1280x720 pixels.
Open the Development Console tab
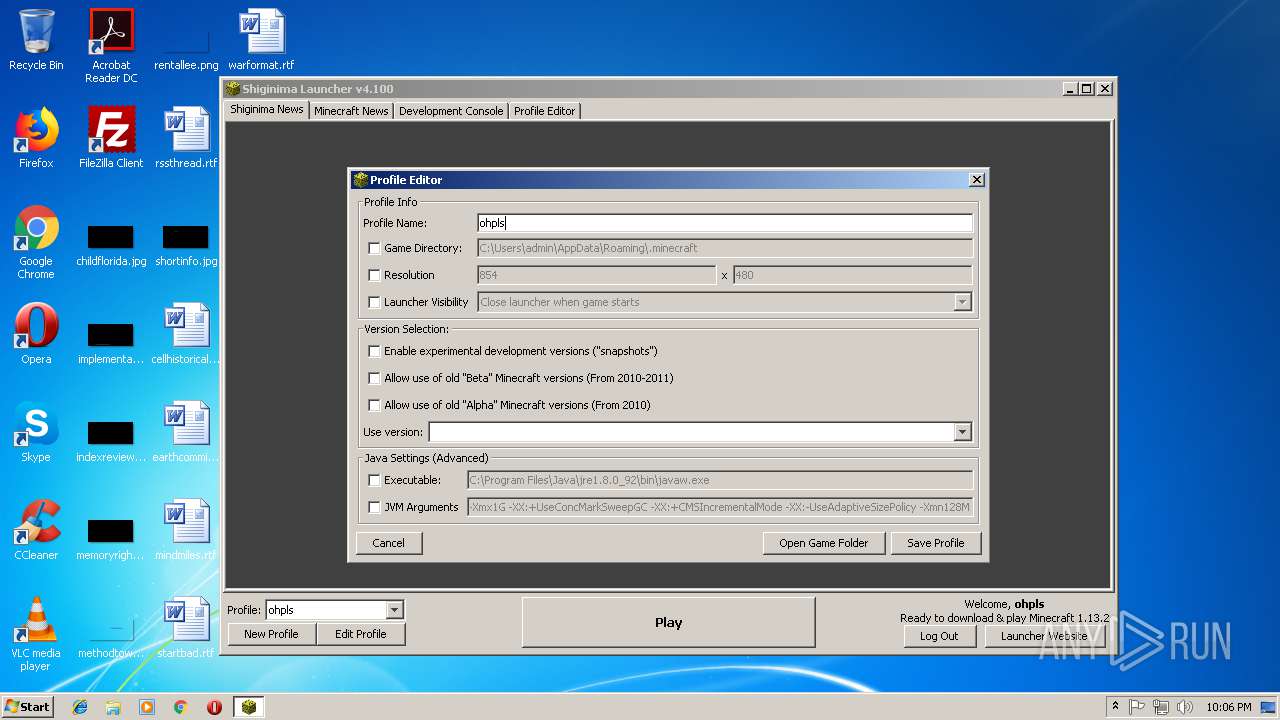pos(451,111)
